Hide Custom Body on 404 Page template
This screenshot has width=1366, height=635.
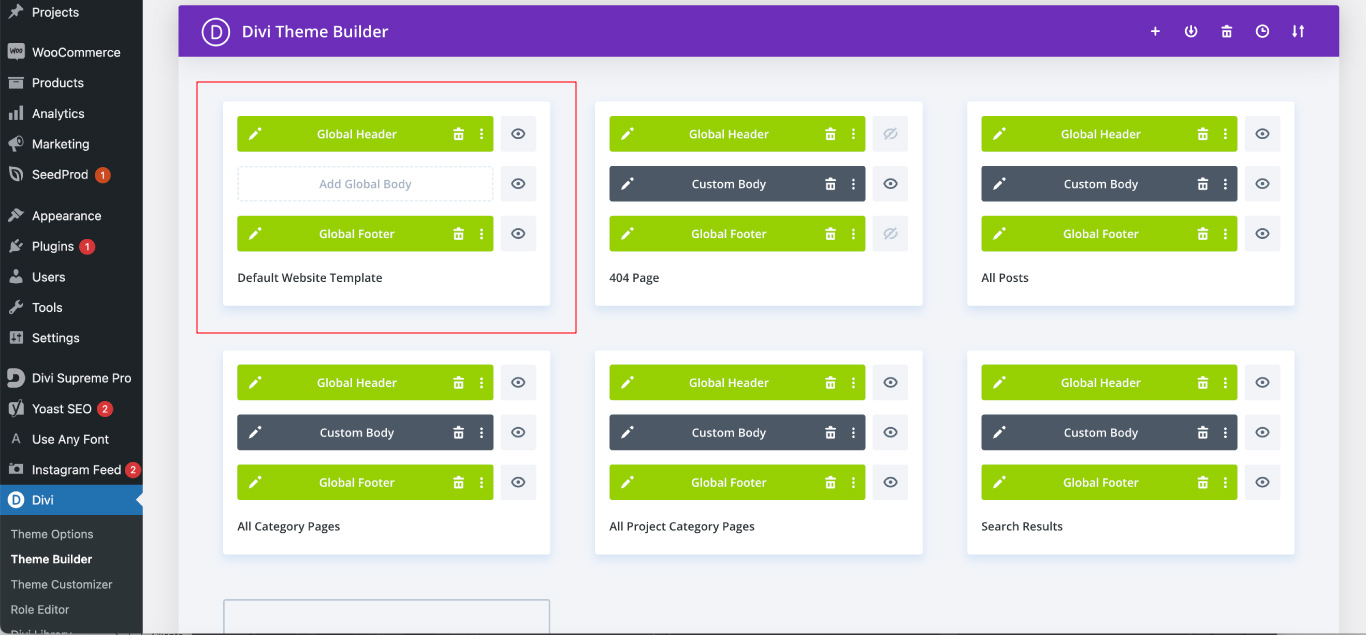(890, 184)
